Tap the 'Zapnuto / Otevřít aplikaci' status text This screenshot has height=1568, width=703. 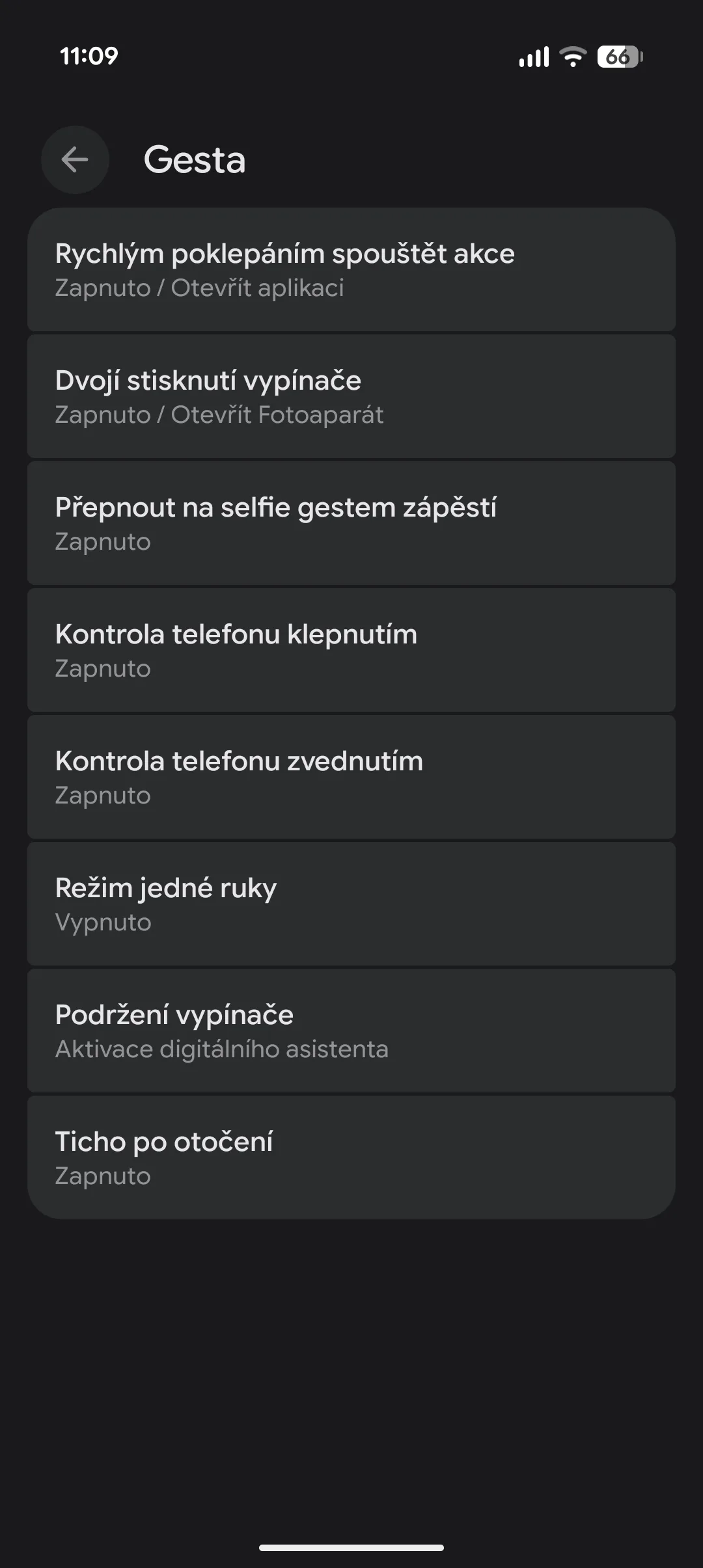[x=199, y=288]
